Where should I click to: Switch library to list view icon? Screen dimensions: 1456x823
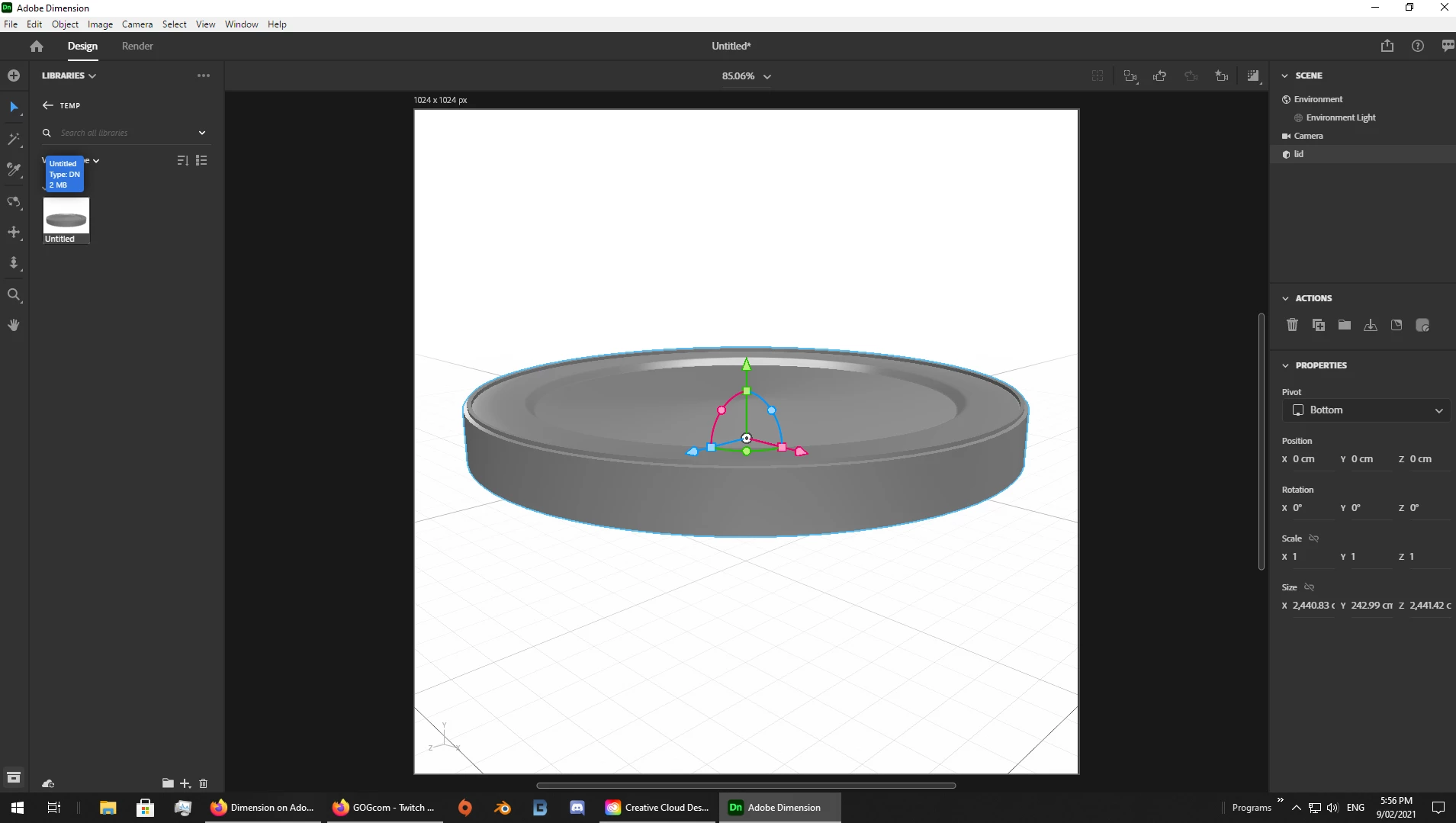pos(201,160)
